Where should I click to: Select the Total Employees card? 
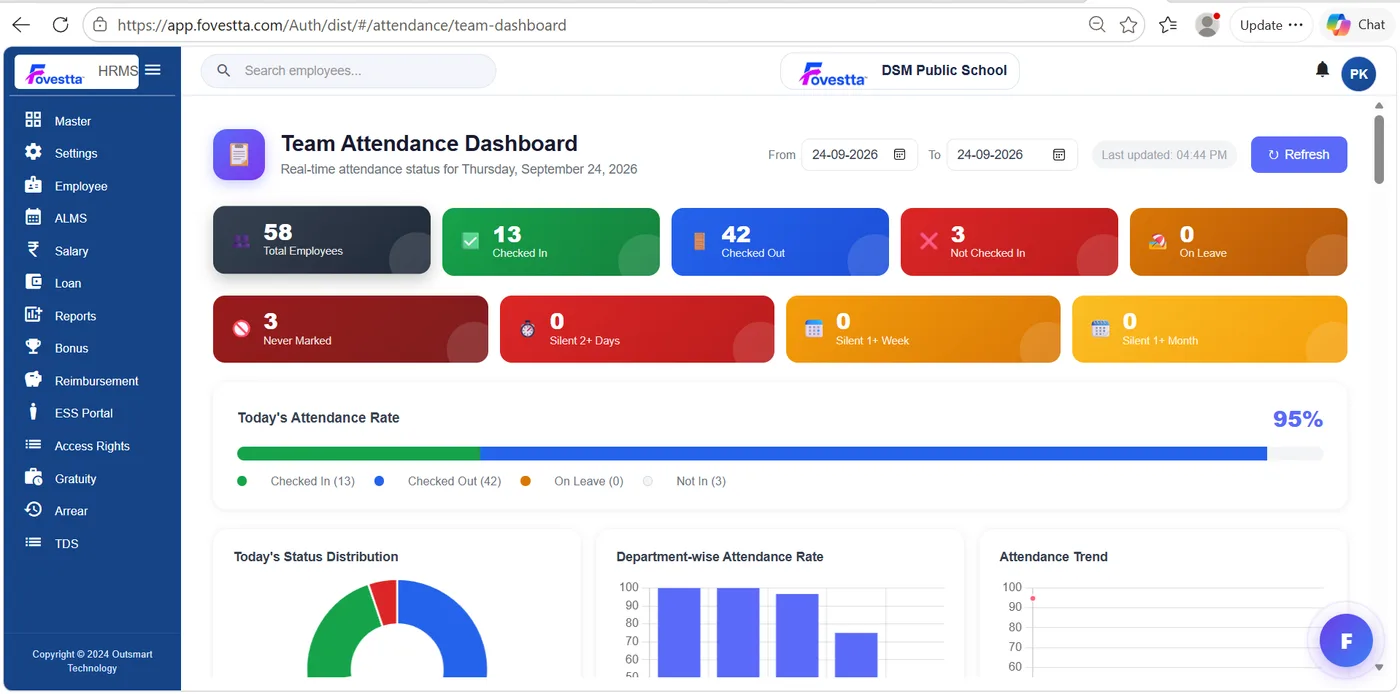322,240
